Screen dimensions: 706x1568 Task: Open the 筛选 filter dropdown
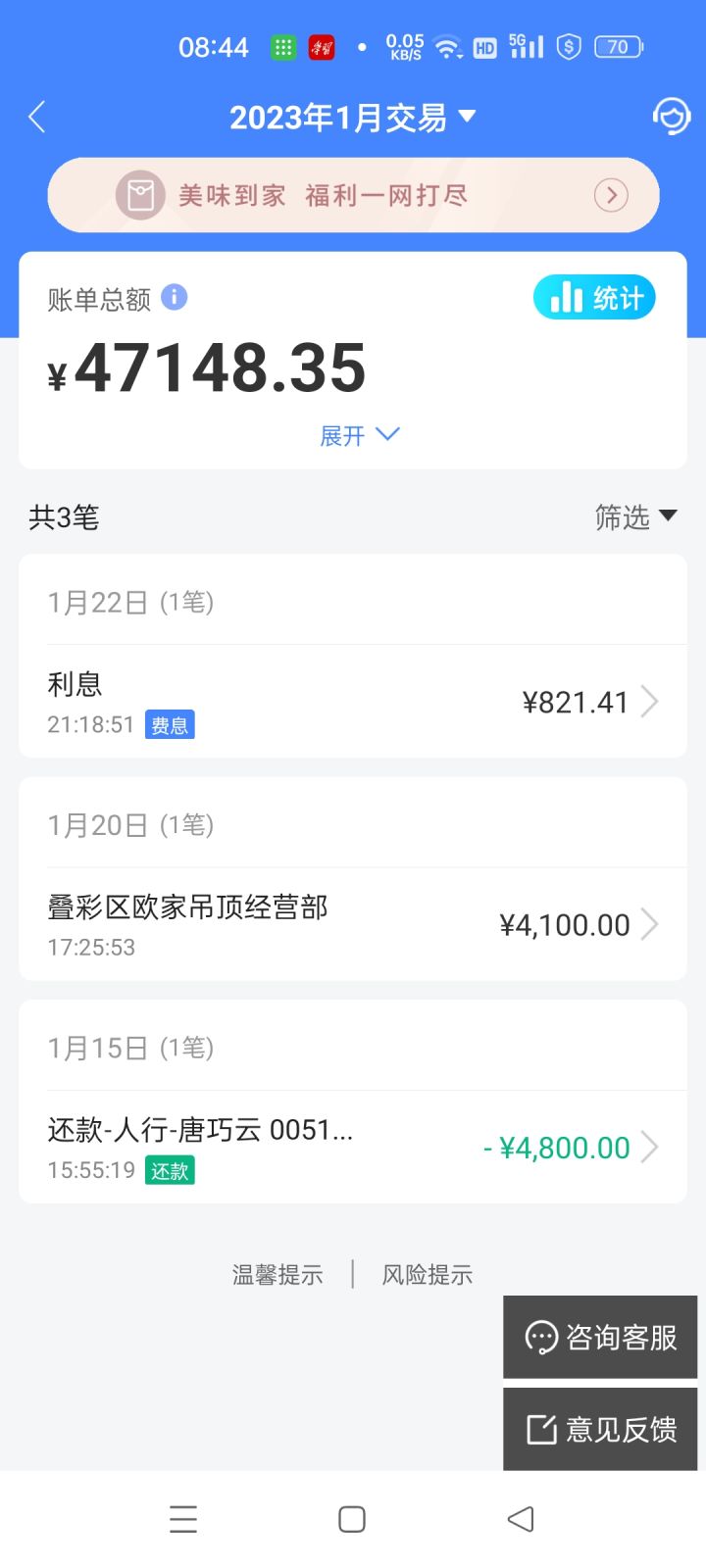click(635, 516)
